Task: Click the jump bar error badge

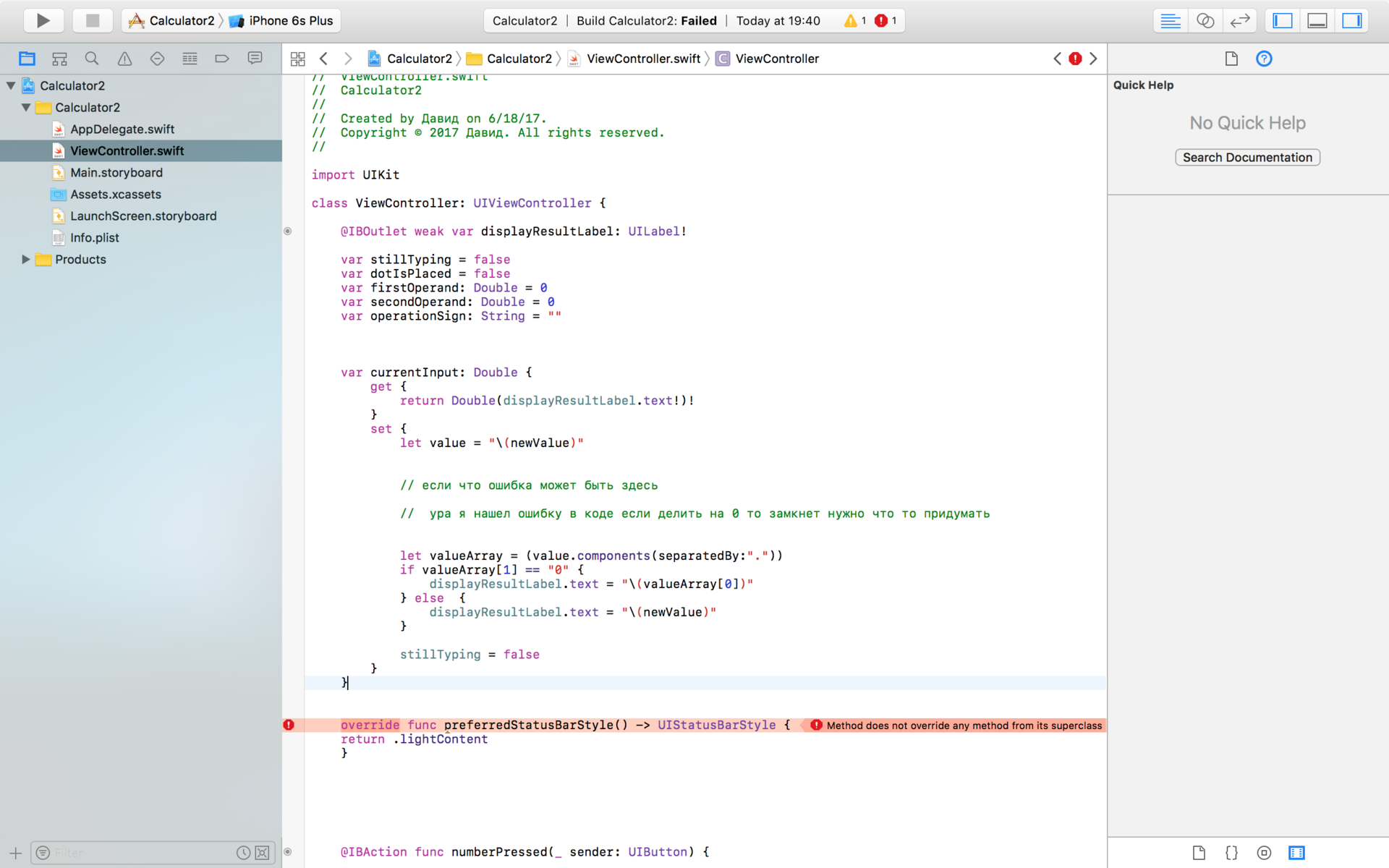Action: pos(1075,59)
